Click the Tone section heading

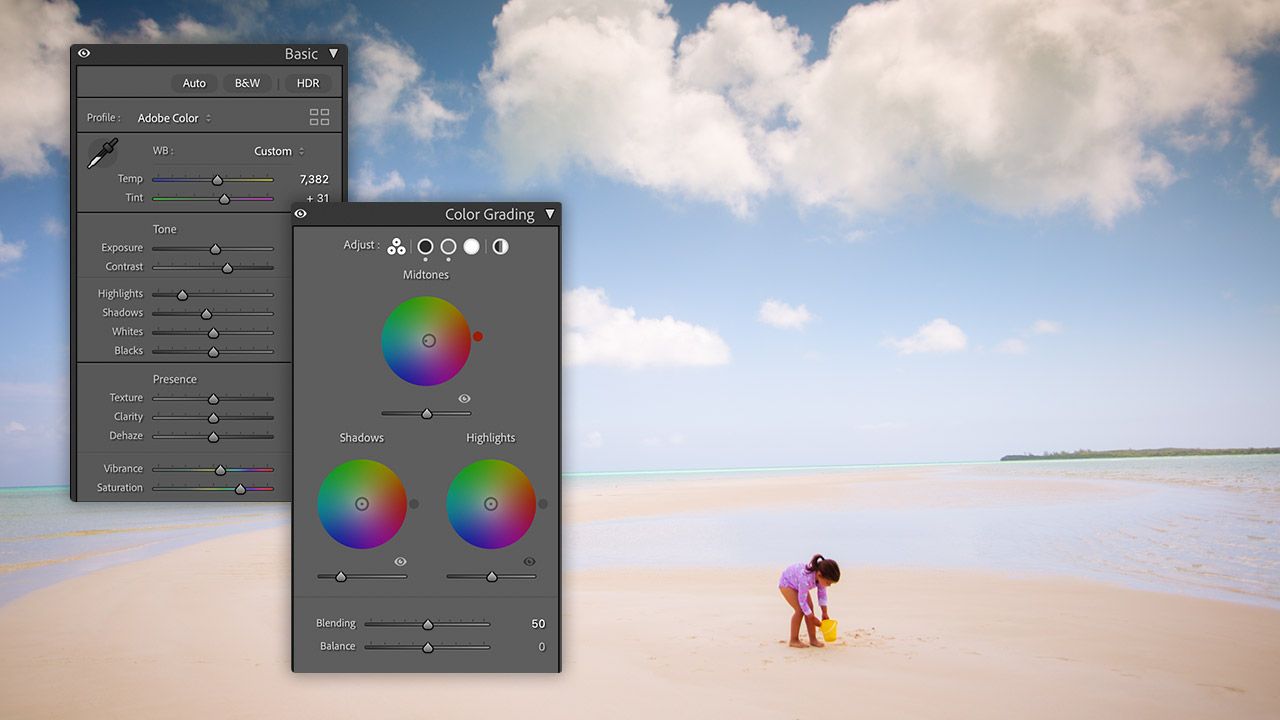click(165, 229)
